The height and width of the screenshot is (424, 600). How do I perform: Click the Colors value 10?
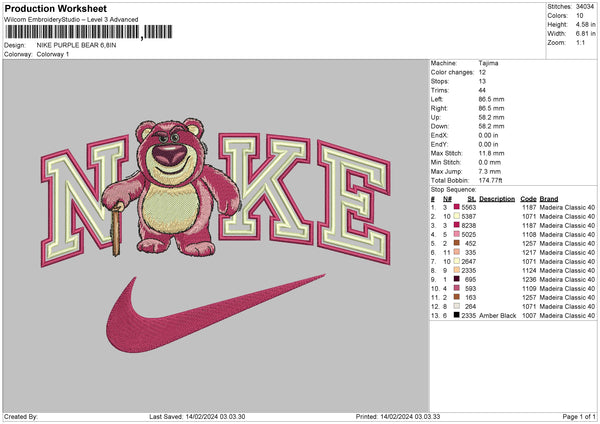click(580, 16)
